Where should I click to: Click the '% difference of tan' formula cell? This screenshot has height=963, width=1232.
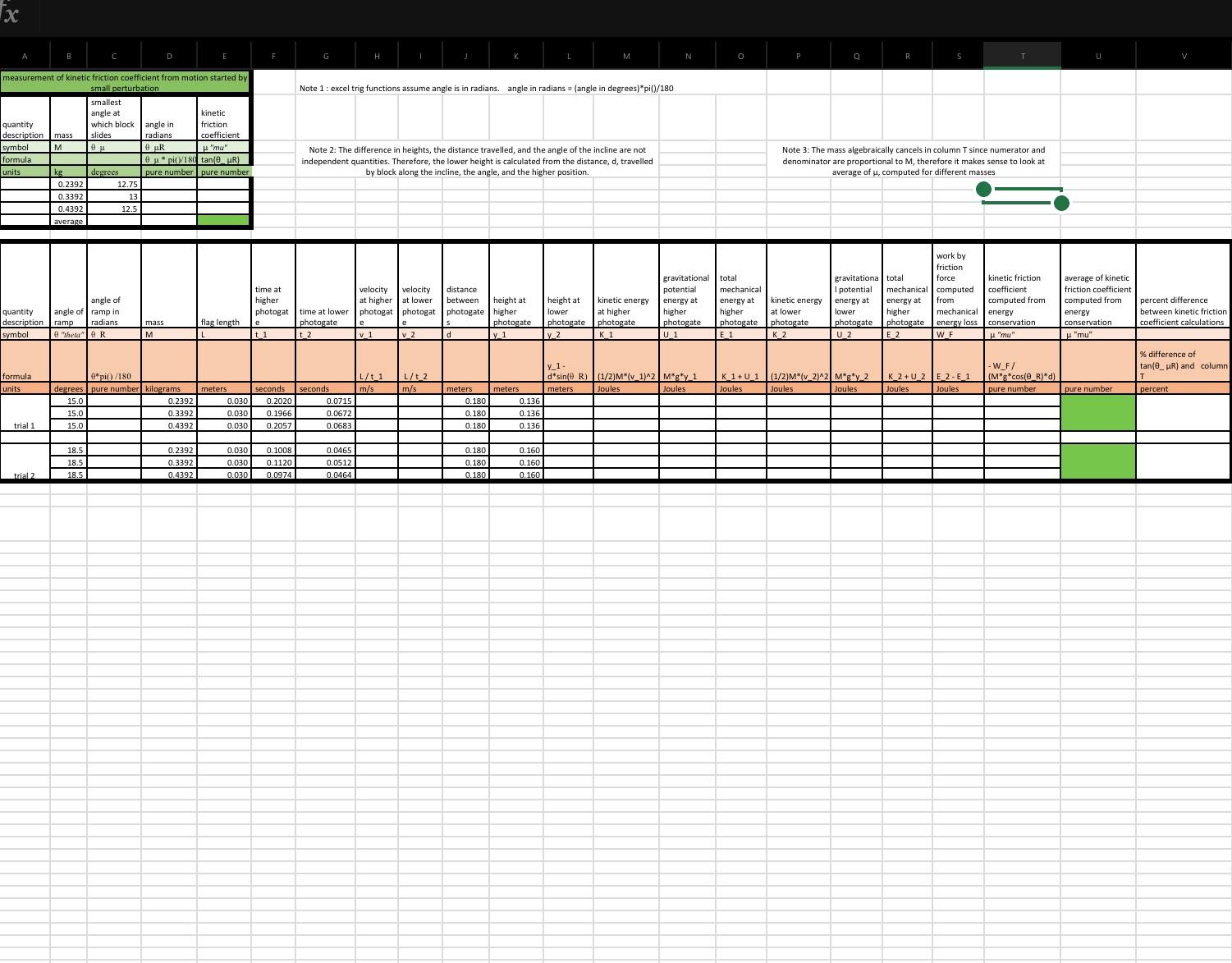[1183, 361]
